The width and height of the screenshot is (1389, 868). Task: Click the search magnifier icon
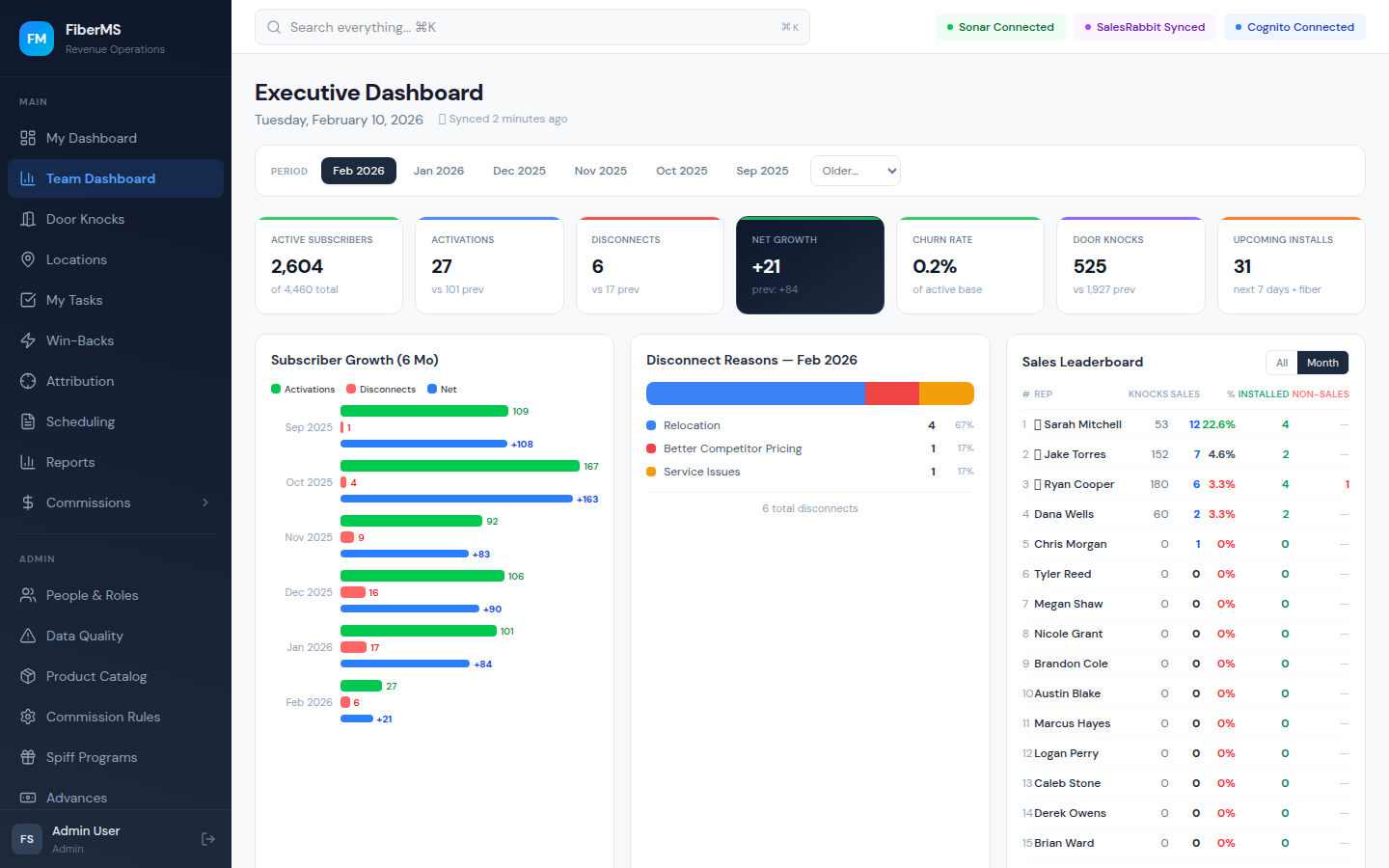[x=273, y=27]
